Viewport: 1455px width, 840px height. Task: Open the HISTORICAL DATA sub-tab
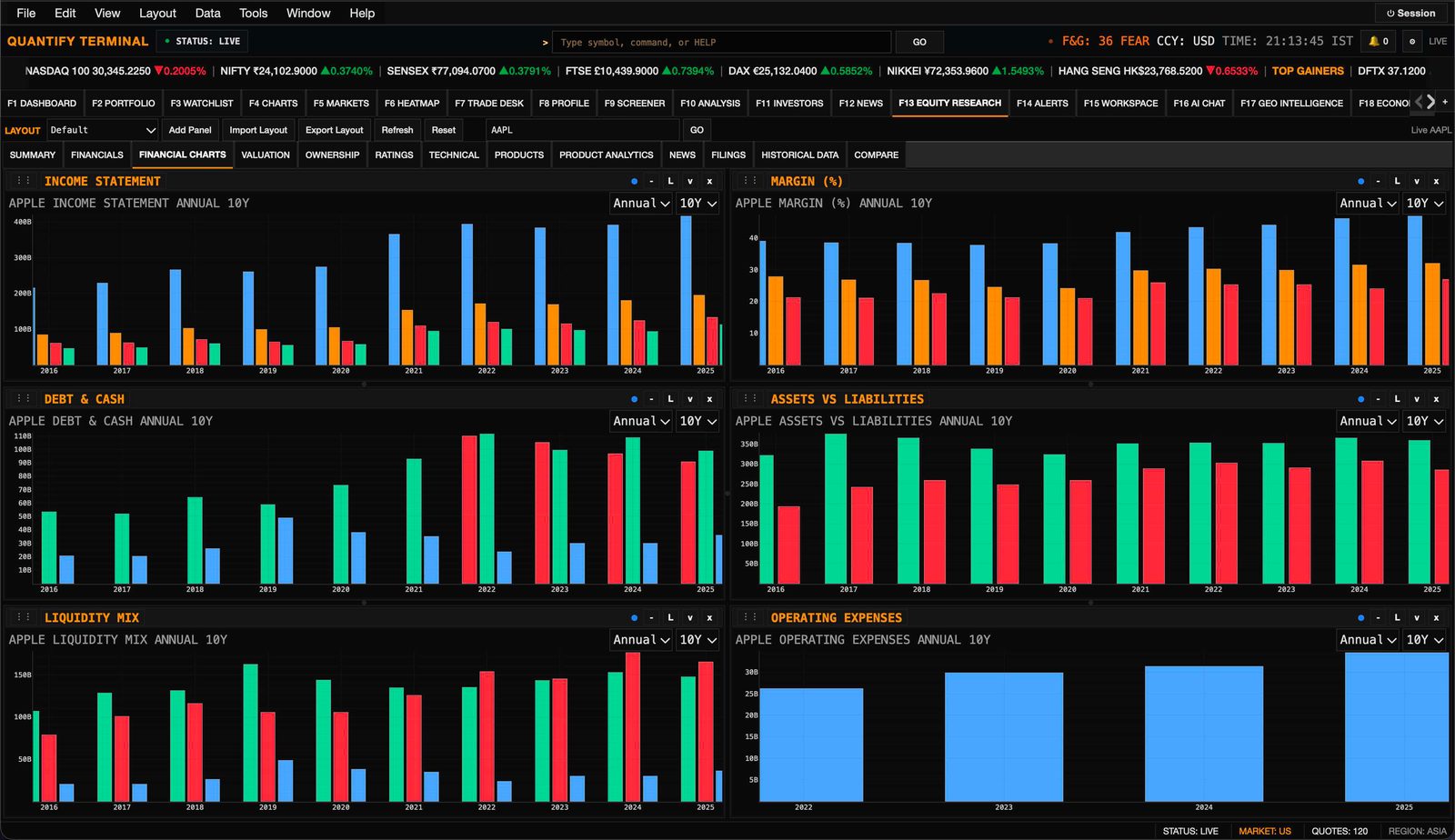pyautogui.click(x=799, y=155)
